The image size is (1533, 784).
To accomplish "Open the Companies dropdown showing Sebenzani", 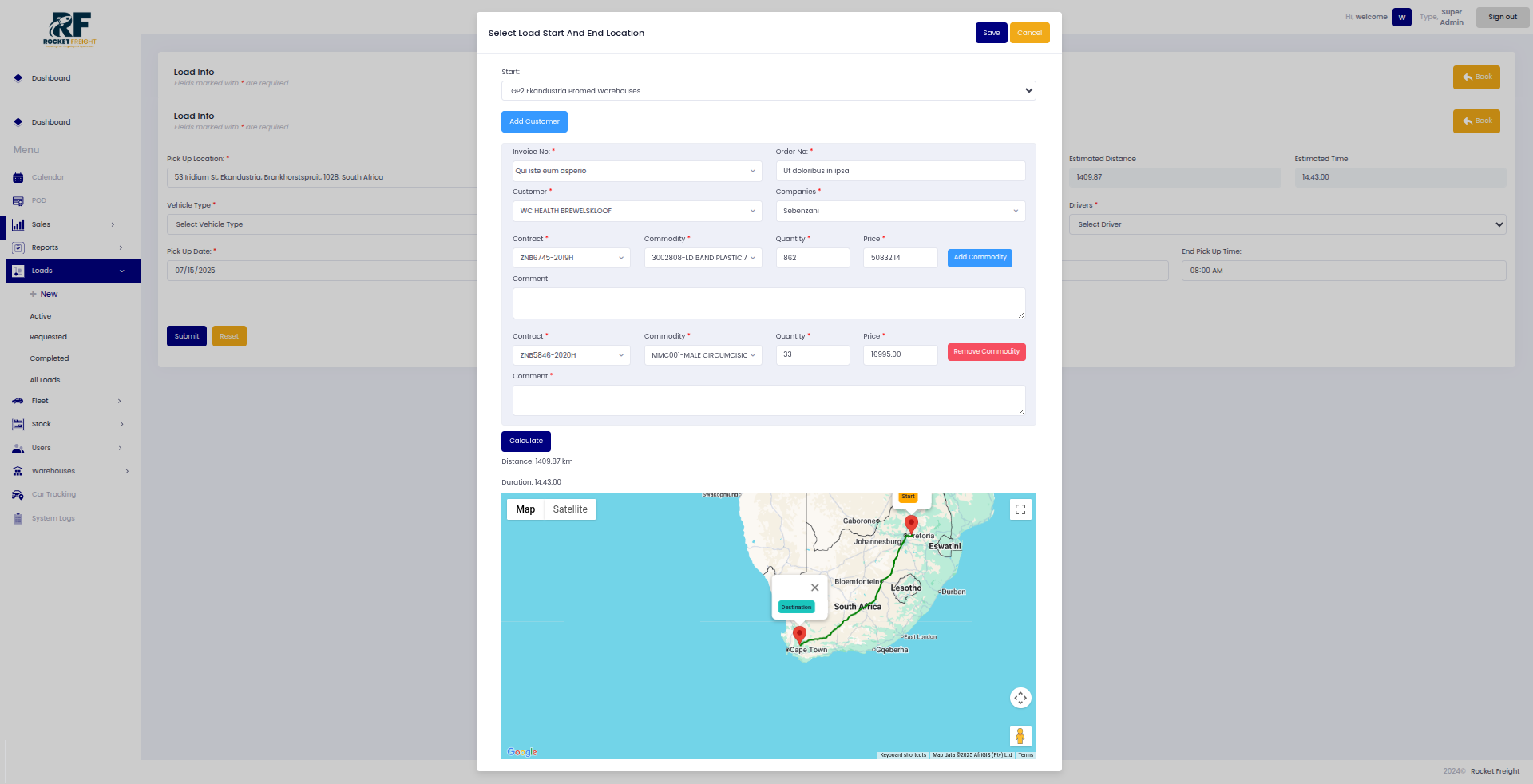I will pos(900,211).
